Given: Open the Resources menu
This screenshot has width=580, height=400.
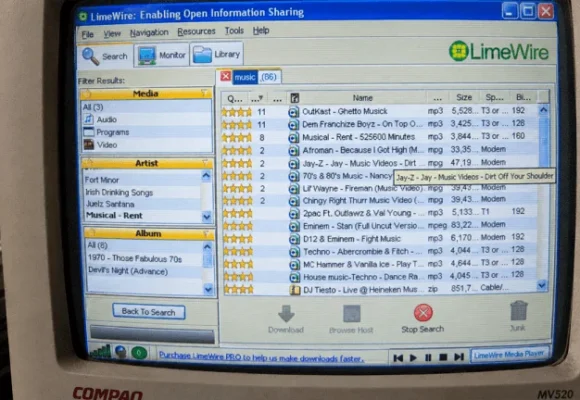Looking at the screenshot, I should point(196,32).
